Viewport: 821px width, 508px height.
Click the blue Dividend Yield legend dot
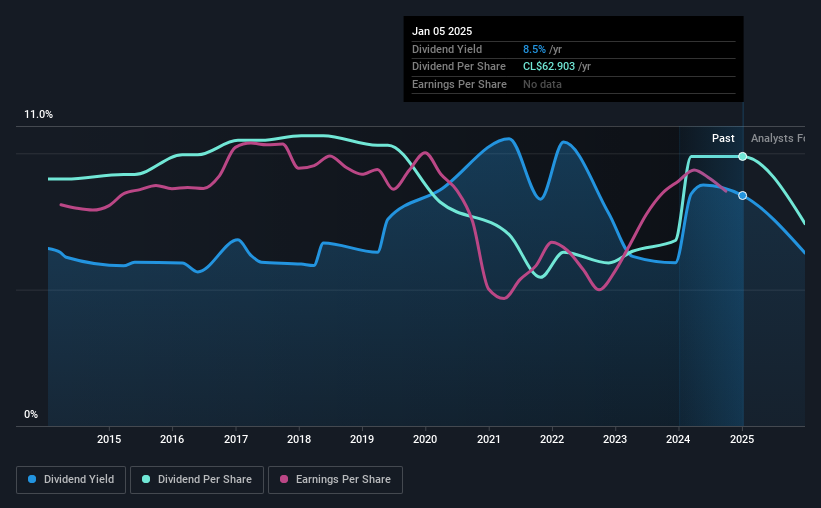(32, 479)
